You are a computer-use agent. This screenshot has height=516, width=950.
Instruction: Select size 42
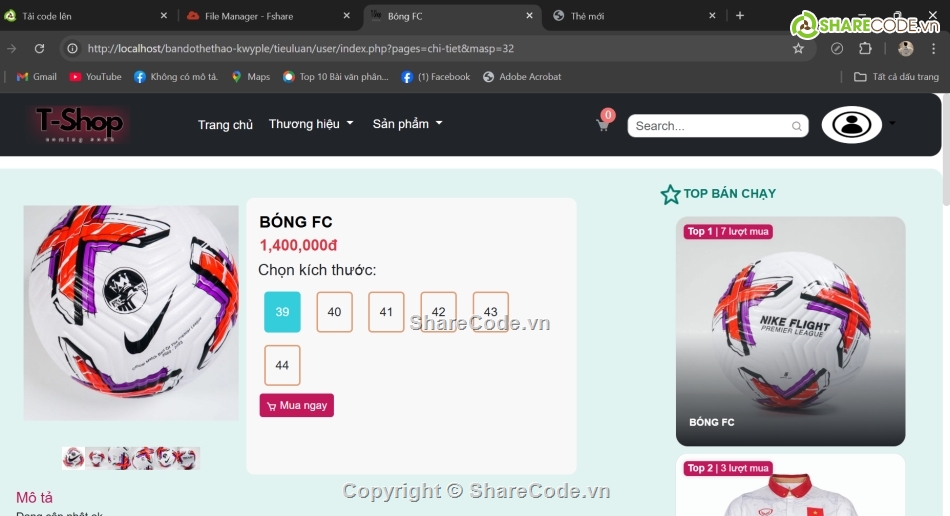click(x=439, y=312)
